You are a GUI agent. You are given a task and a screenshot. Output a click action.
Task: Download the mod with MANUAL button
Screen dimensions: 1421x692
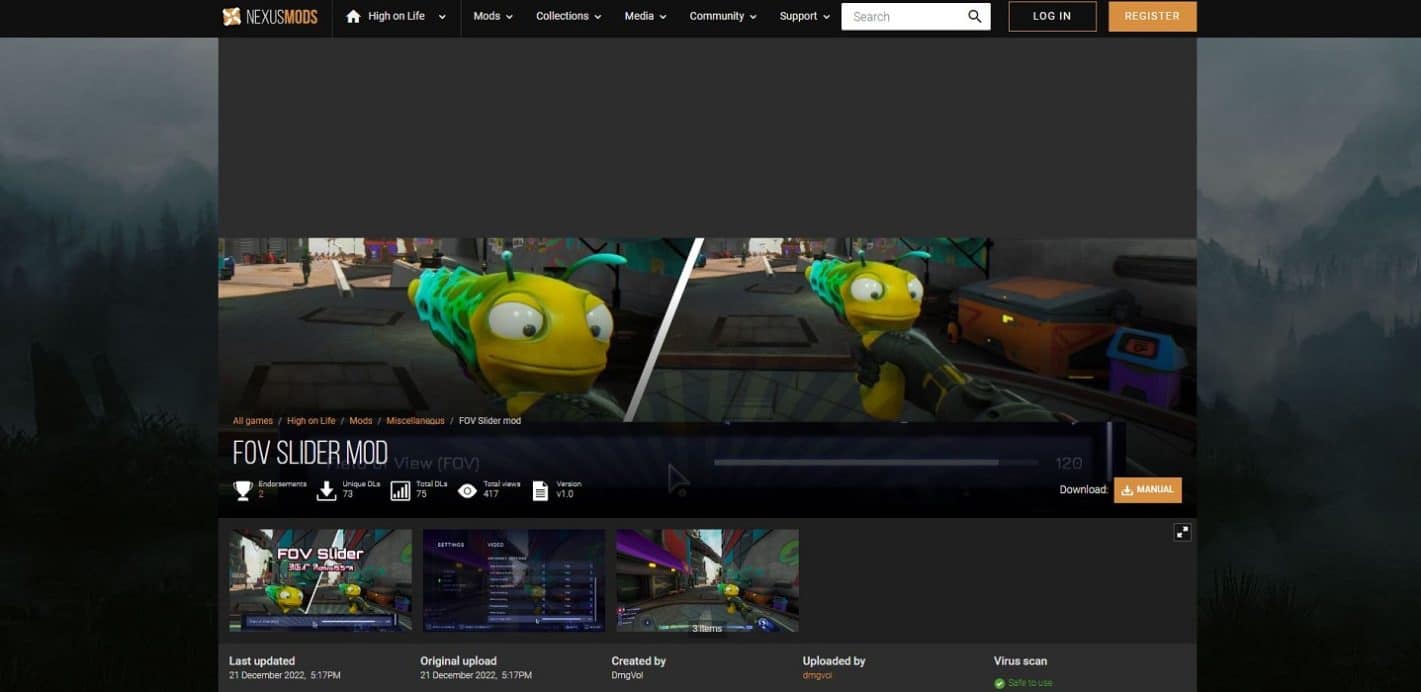[x=1147, y=490]
